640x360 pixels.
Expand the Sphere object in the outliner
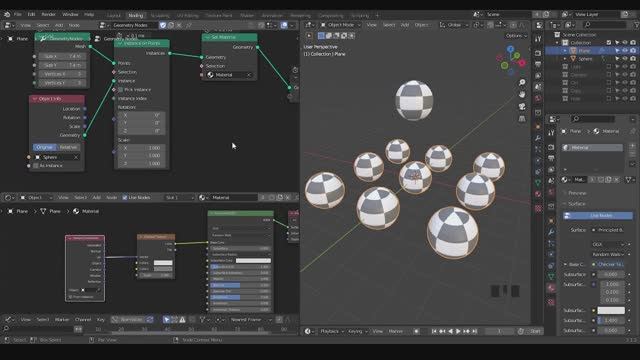[565, 59]
